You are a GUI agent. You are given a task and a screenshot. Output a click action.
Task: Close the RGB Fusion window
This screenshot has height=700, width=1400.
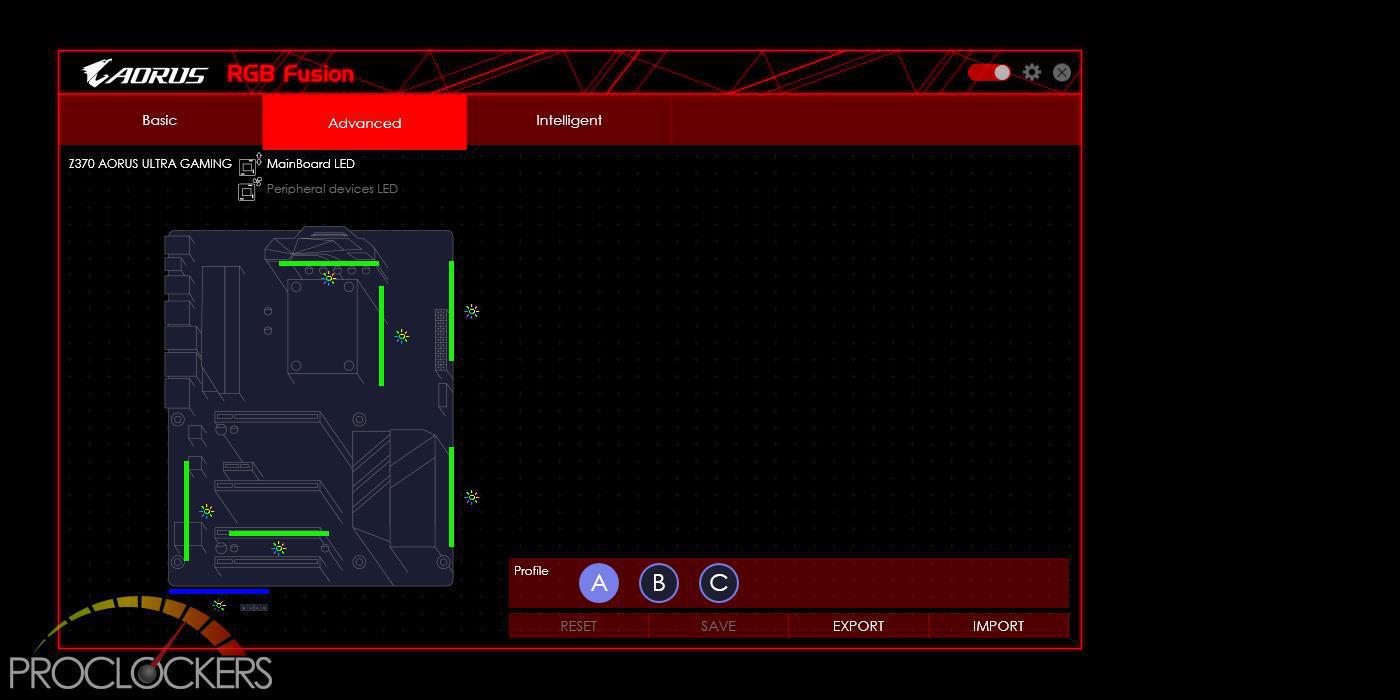1062,72
